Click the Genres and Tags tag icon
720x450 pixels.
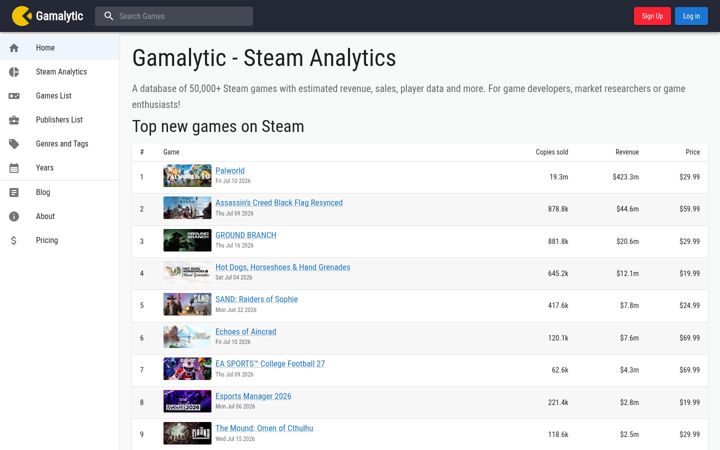14,144
